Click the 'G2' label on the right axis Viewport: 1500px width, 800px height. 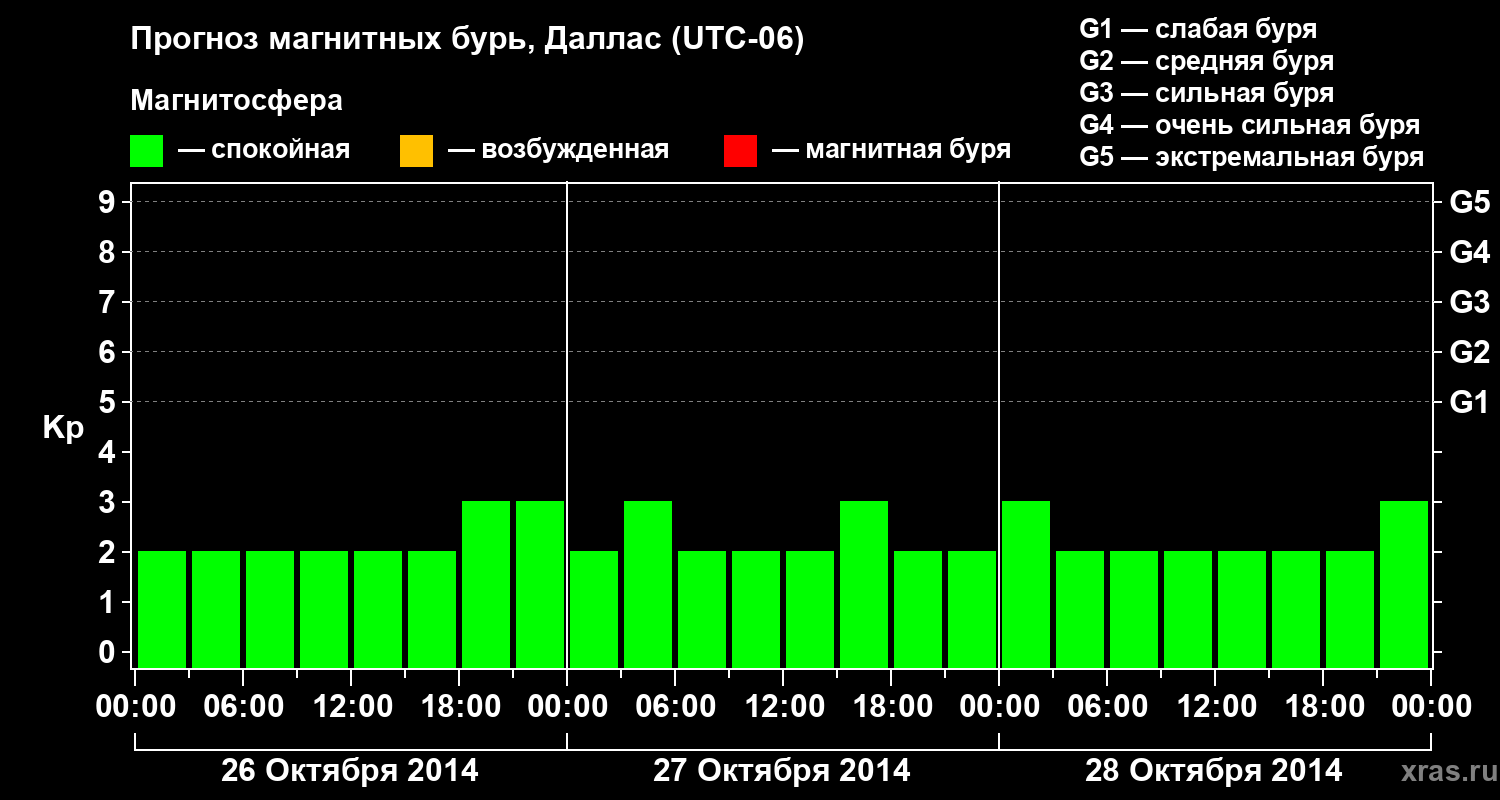coord(1469,353)
